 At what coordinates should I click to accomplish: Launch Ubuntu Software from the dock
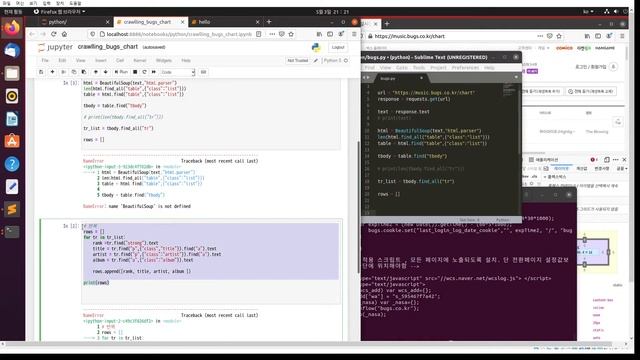[12, 141]
